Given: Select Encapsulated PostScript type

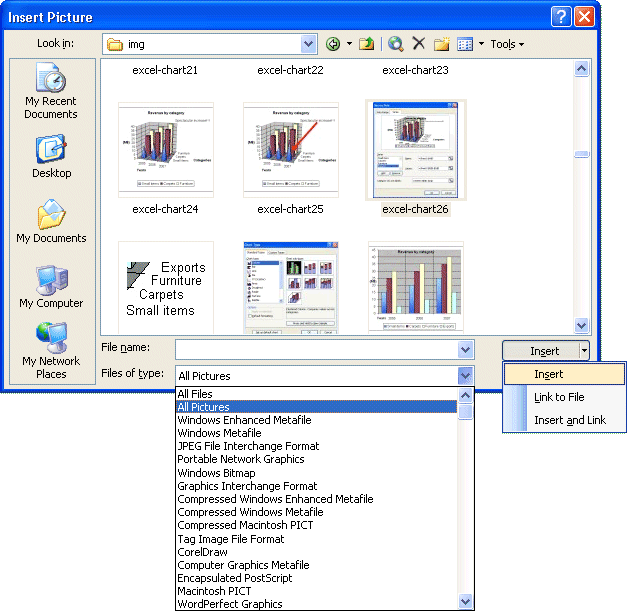Looking at the screenshot, I should (317, 578).
